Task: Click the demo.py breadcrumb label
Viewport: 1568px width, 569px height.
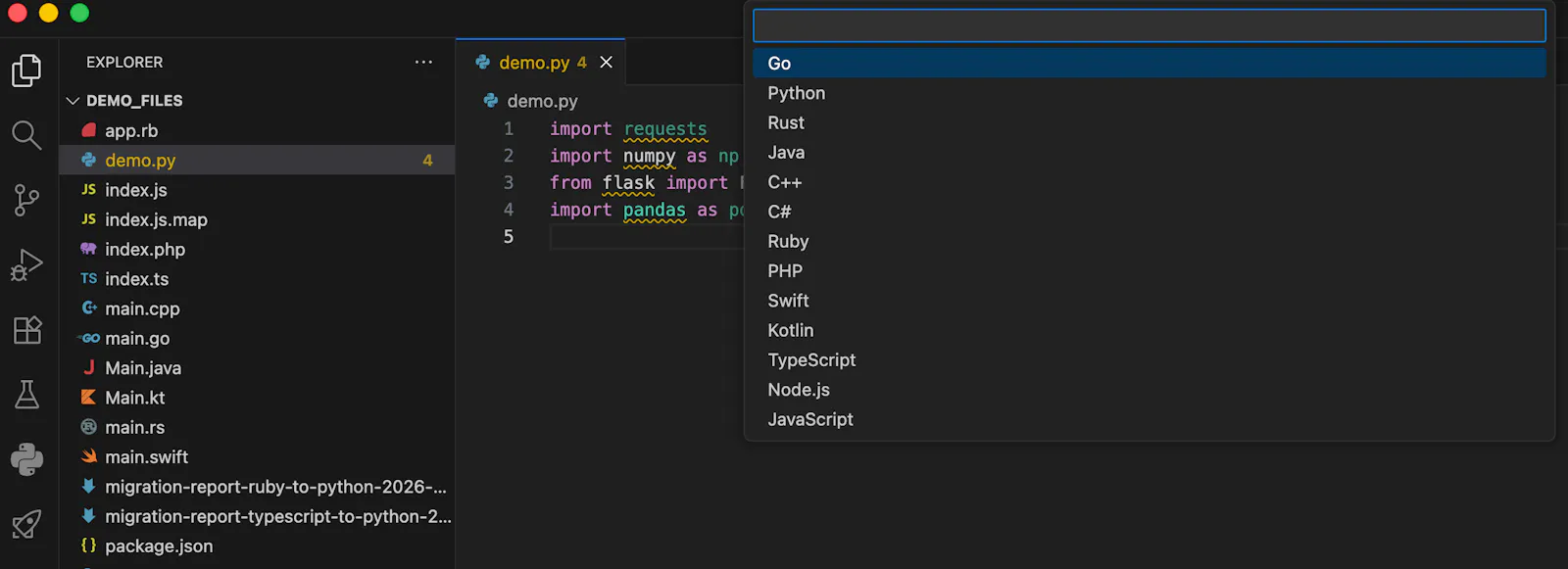Action: coord(542,101)
